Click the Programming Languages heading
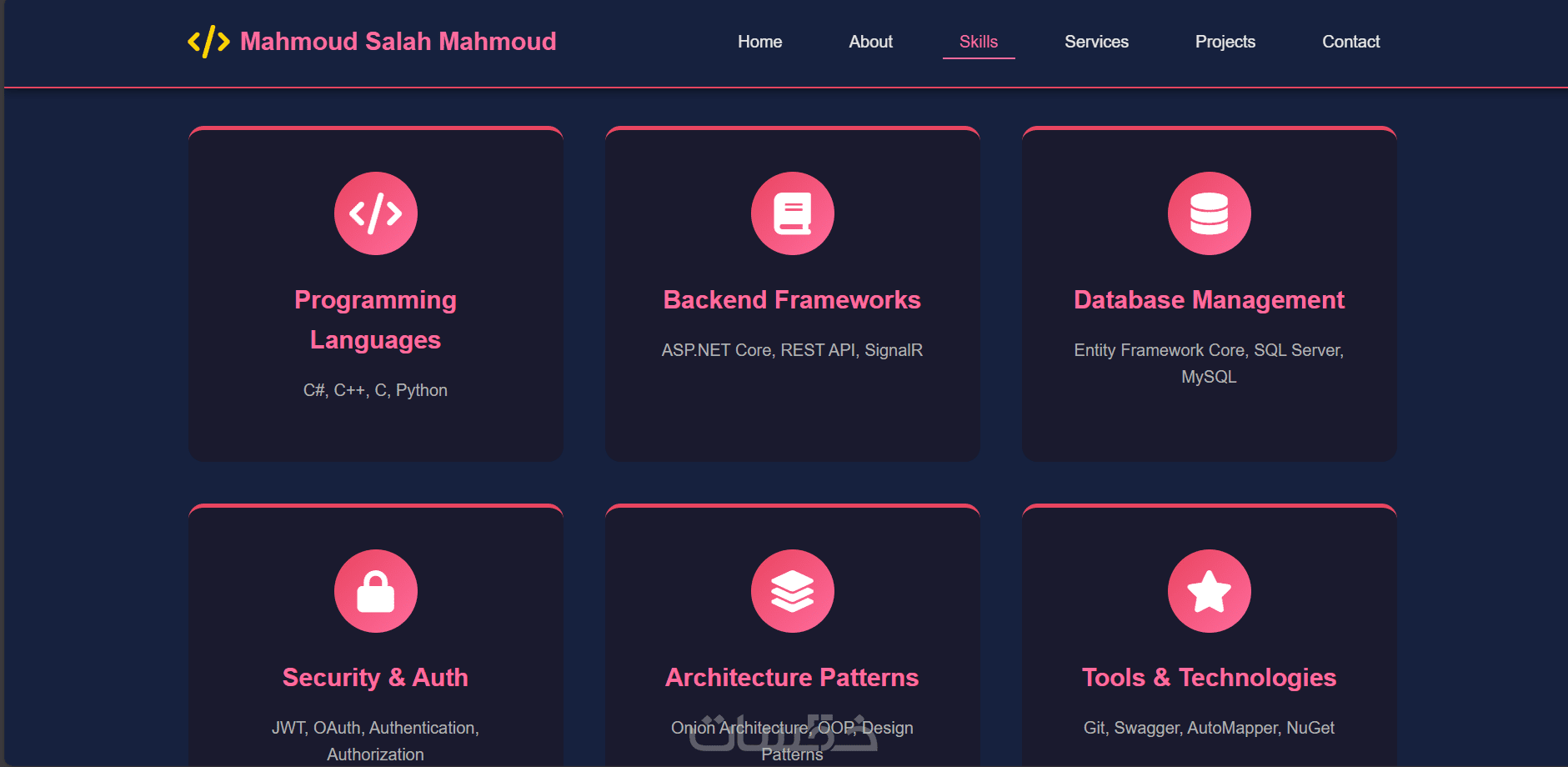This screenshot has height=767, width=1568. pos(376,320)
